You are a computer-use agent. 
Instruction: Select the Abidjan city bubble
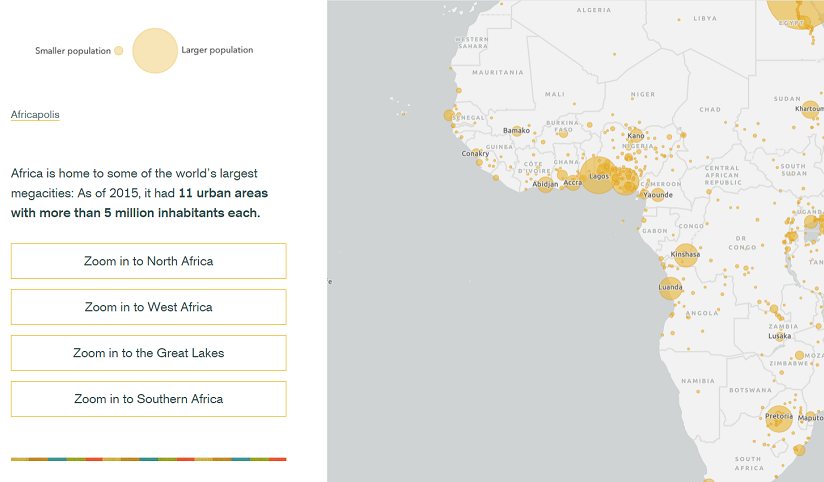(545, 184)
